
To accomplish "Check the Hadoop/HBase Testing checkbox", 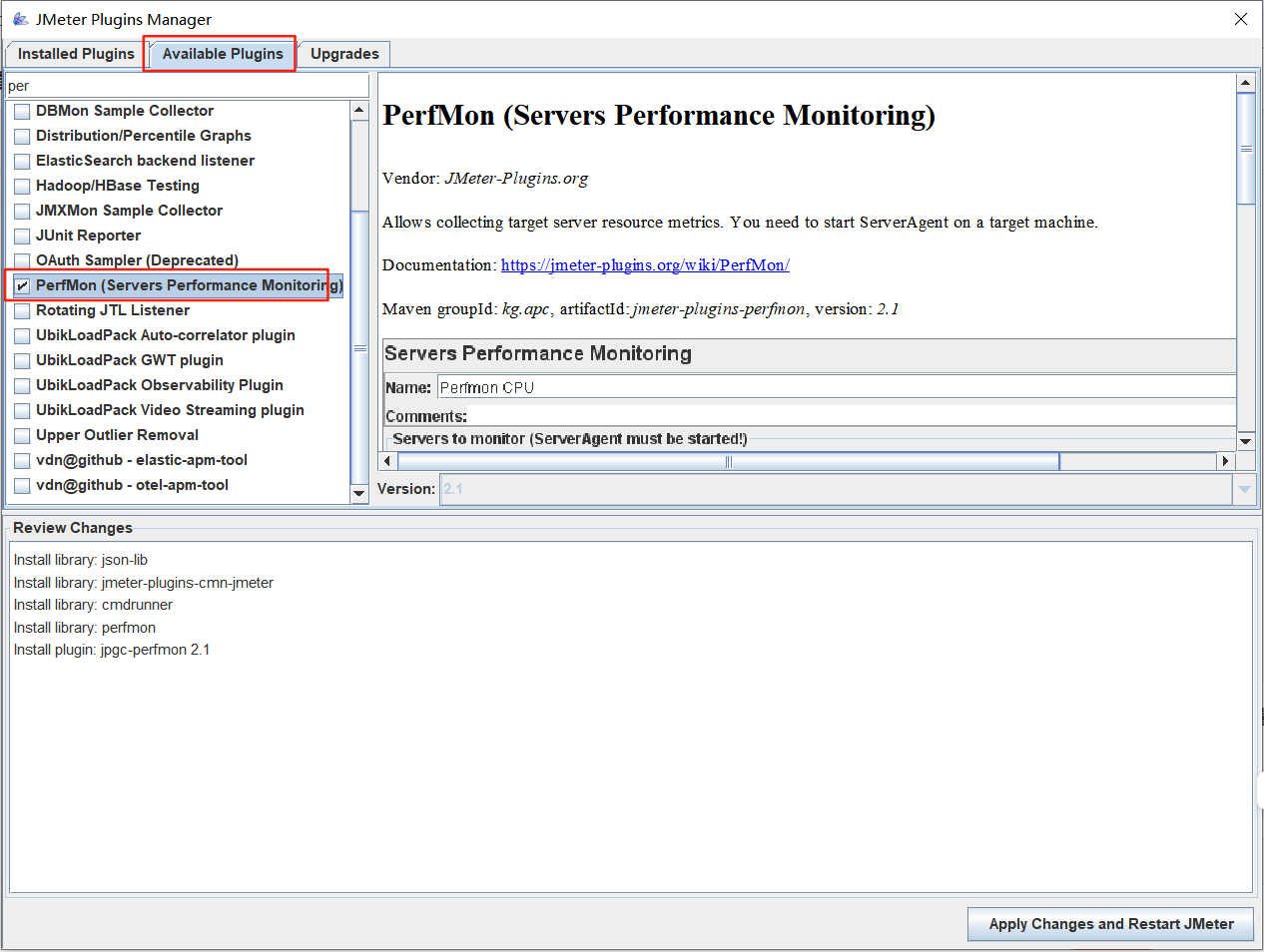I will point(22,187).
